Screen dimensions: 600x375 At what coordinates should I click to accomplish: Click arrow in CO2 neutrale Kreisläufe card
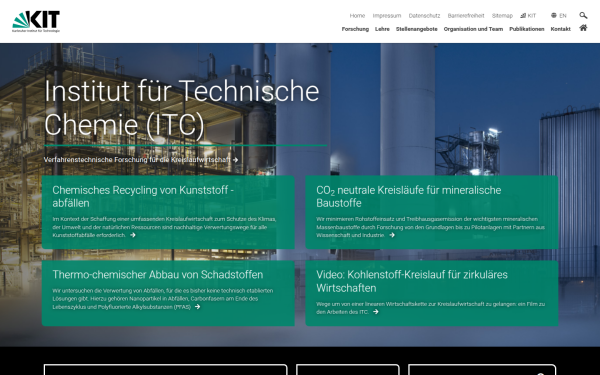click(x=392, y=235)
